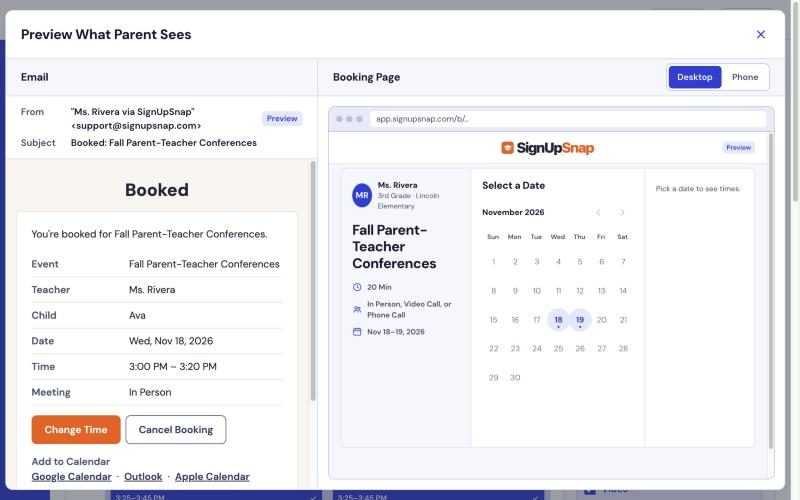Click the orange Change Time button
800x500 pixels.
click(76, 430)
